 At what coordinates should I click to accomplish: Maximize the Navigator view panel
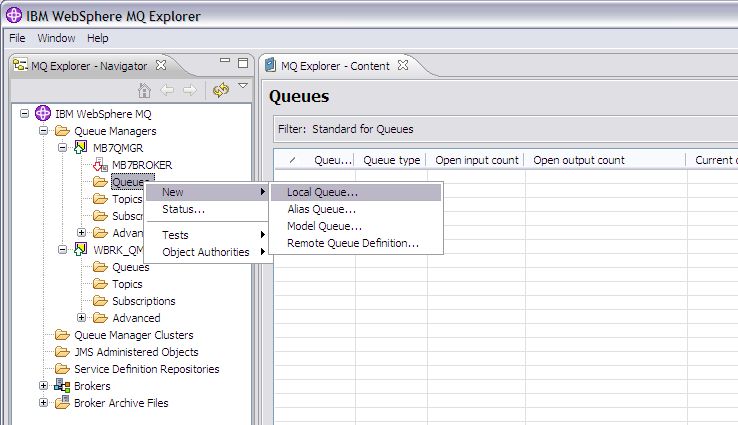(243, 63)
